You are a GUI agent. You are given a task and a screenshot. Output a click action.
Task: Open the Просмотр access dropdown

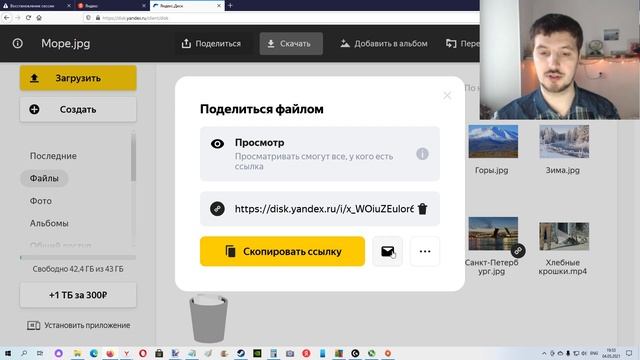click(320, 154)
